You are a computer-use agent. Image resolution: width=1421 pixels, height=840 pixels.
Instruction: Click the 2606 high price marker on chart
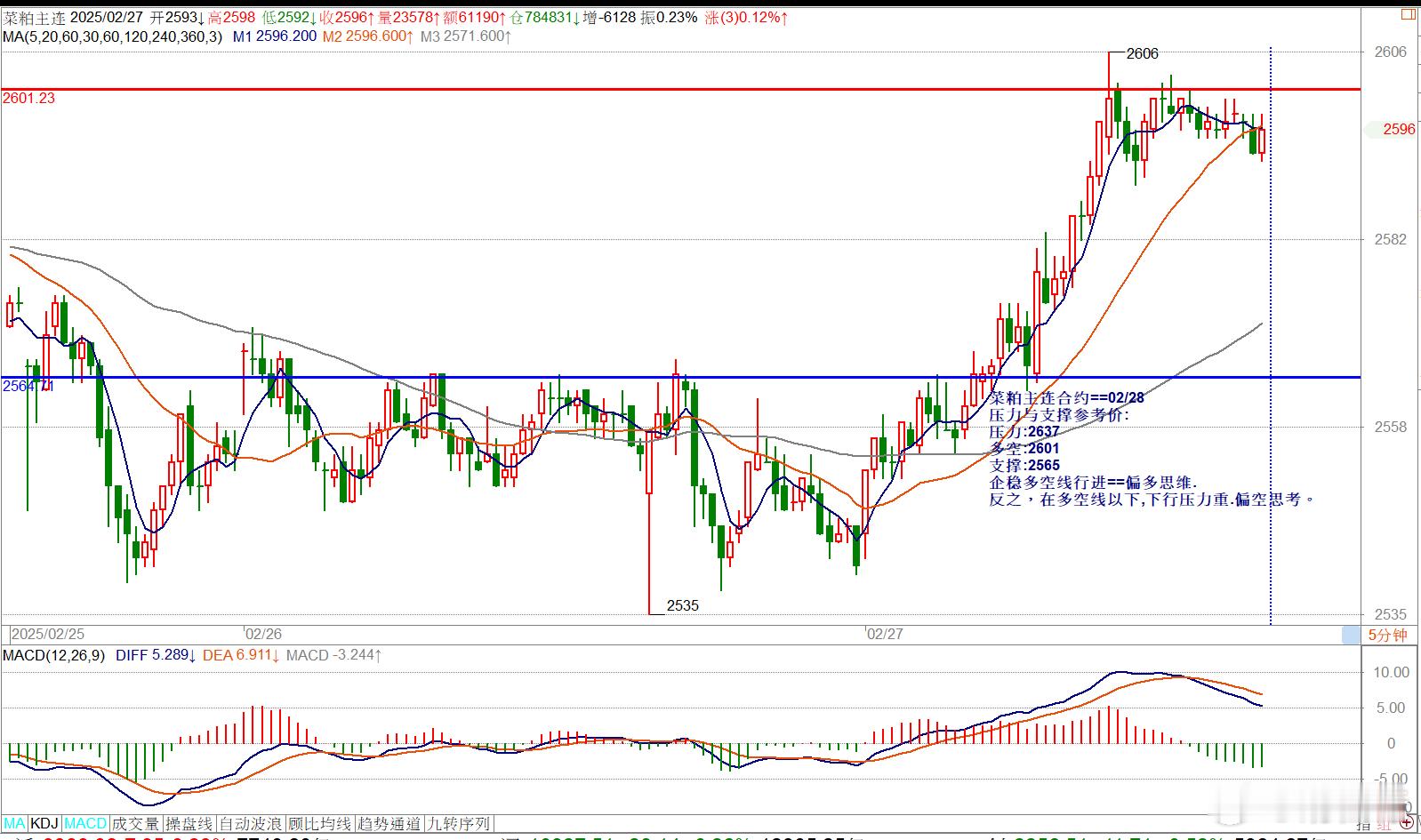point(1142,53)
